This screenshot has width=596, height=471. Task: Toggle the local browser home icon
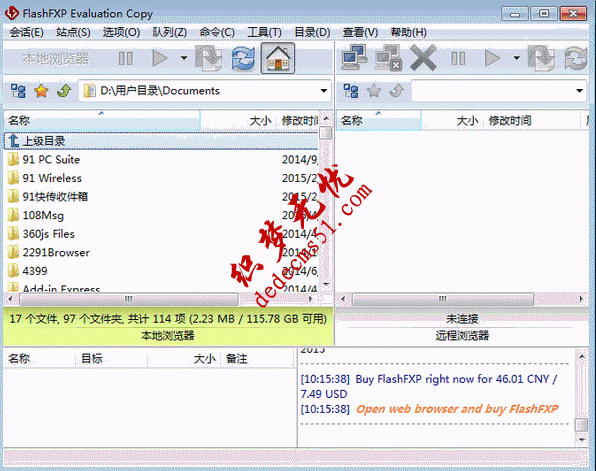coord(278,58)
